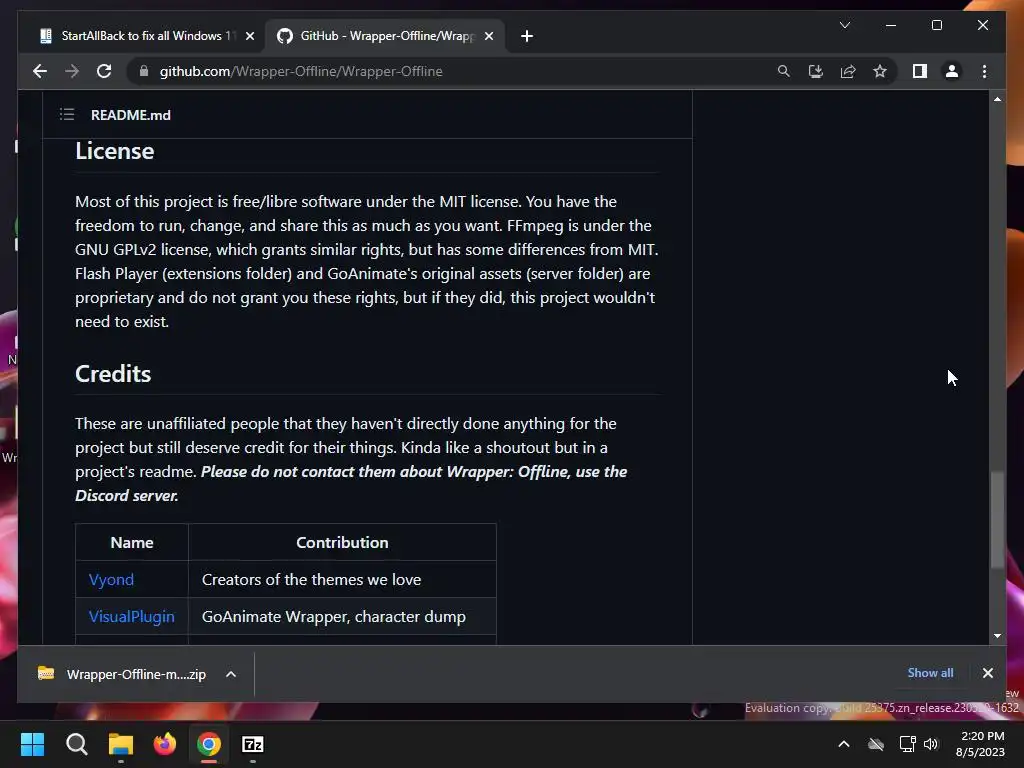This screenshot has width=1024, height=768.
Task: Open the Chrome profile menu
Action: click(x=952, y=71)
